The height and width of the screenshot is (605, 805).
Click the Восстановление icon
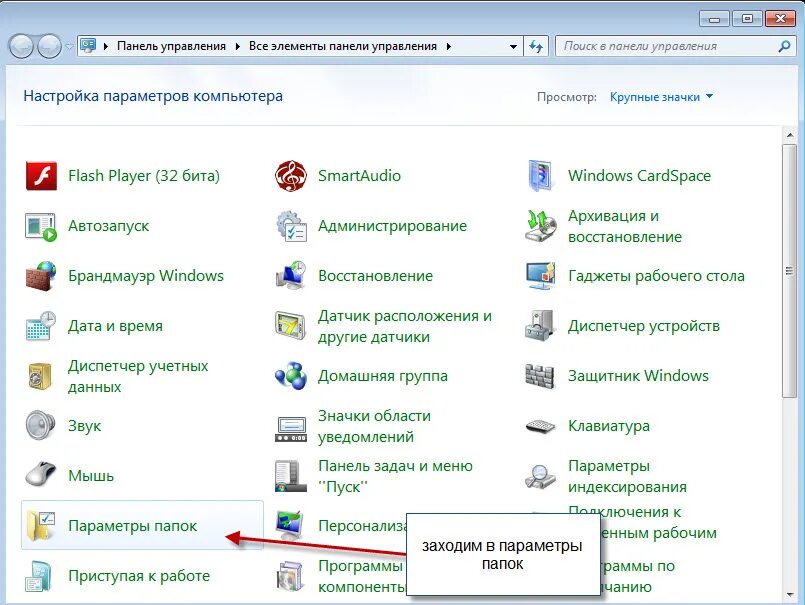(291, 276)
